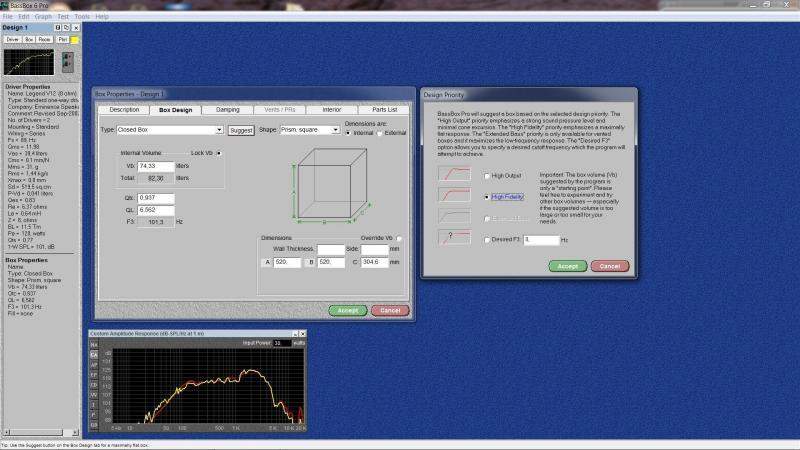
Task: Click the copy icon in Design 1 header
Action: click(66, 27)
